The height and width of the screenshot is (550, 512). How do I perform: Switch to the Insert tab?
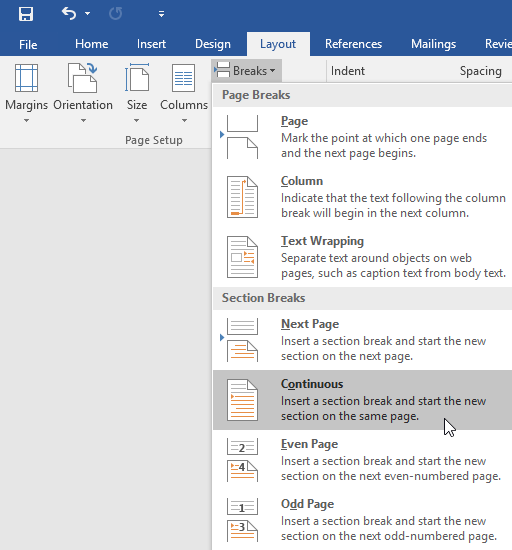(x=151, y=44)
